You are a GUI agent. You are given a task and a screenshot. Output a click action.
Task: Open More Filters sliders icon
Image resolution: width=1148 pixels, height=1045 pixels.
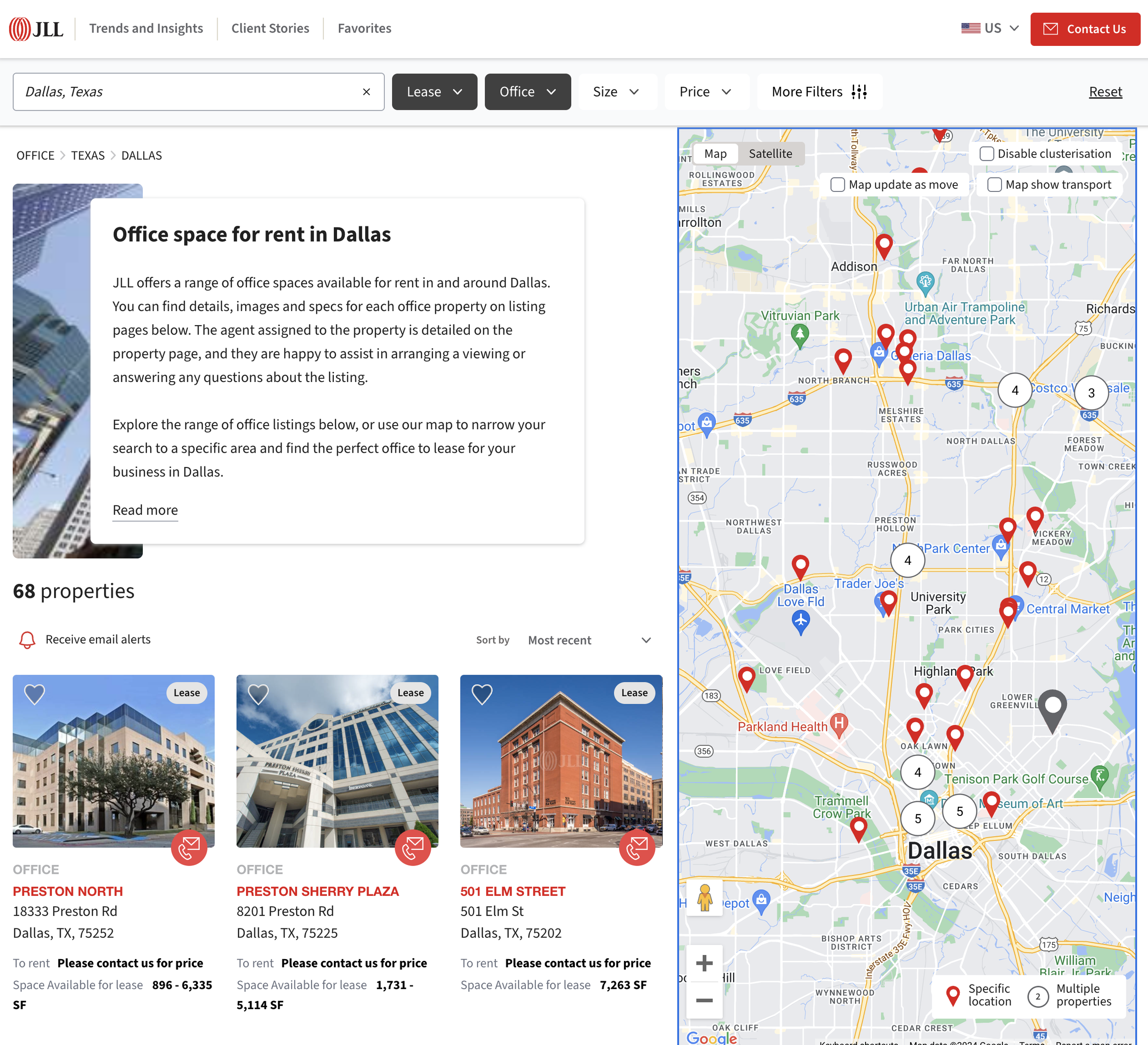[x=859, y=92]
